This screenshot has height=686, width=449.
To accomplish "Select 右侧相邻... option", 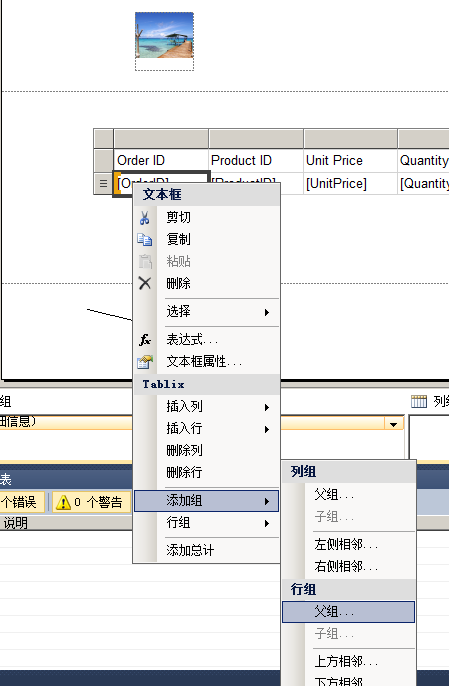I will [348, 567].
